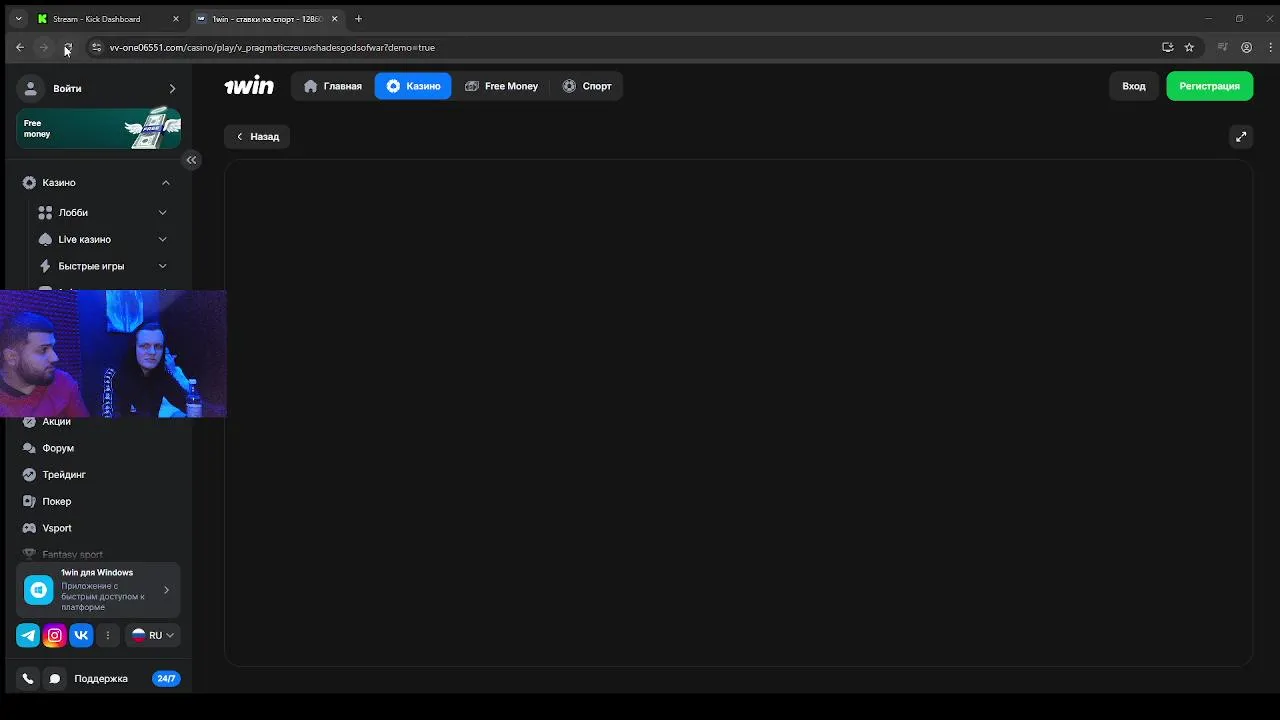Open the VK social link
This screenshot has width=1280, height=720.
[x=81, y=635]
